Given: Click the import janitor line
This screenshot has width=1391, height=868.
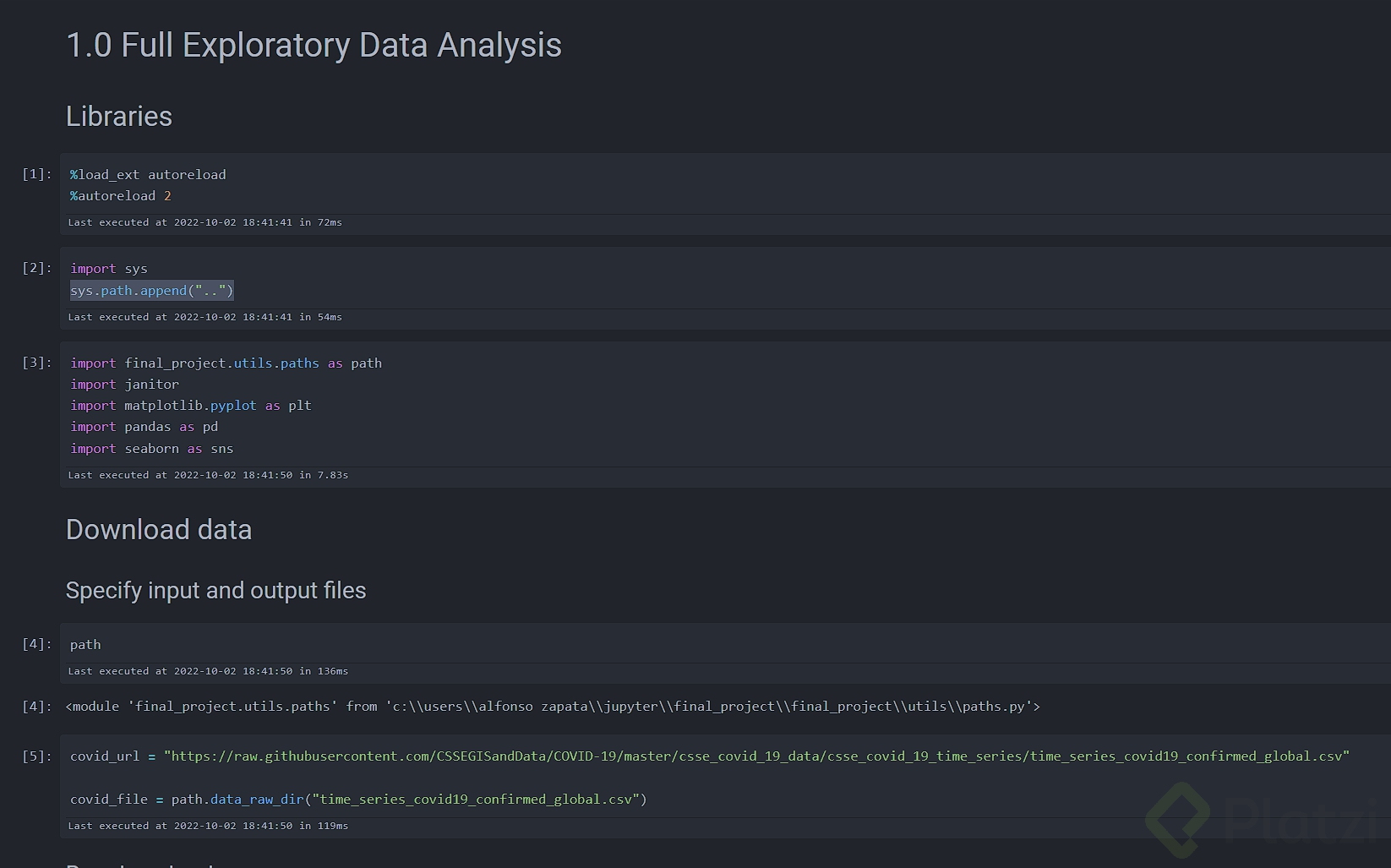Looking at the screenshot, I should (x=124, y=385).
